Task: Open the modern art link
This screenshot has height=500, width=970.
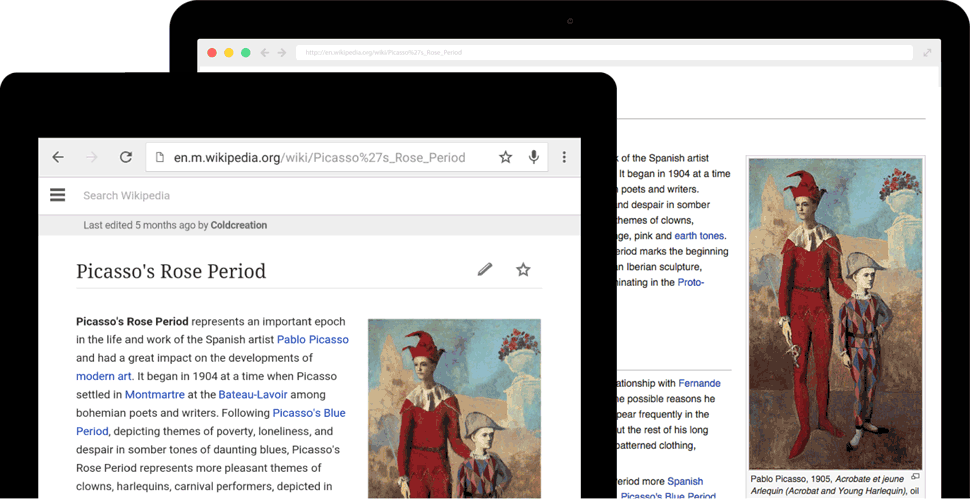Action: click(104, 376)
